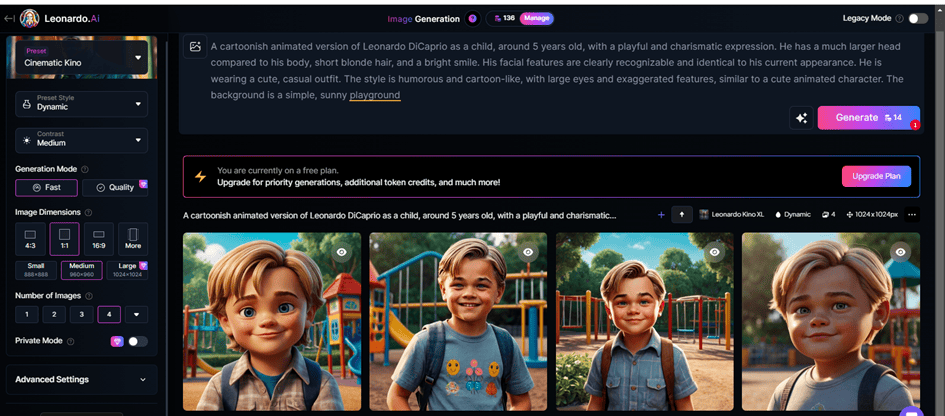945x416 pixels.
Task: Select the Quality generation mode
Action: click(x=115, y=188)
